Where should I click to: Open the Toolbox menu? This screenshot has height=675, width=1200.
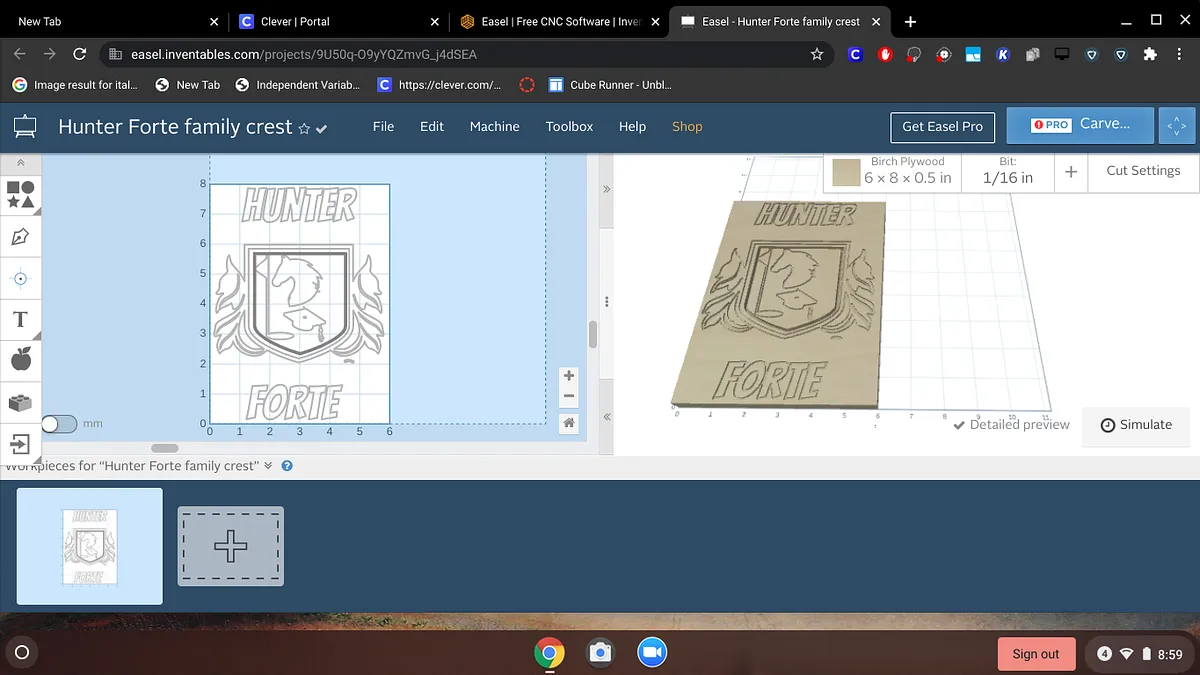click(x=570, y=126)
